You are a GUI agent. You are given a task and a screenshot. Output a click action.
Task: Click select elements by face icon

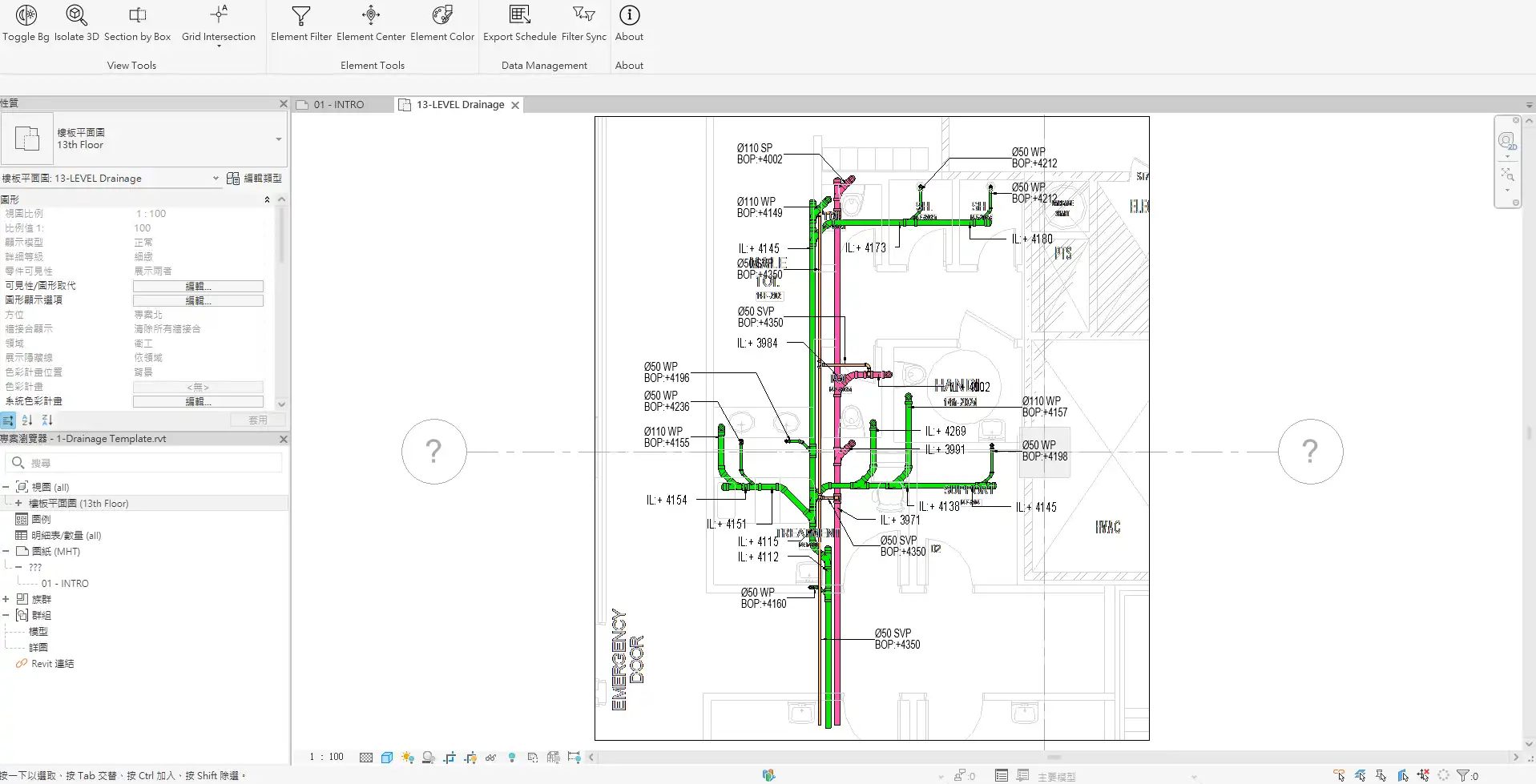(1402, 775)
